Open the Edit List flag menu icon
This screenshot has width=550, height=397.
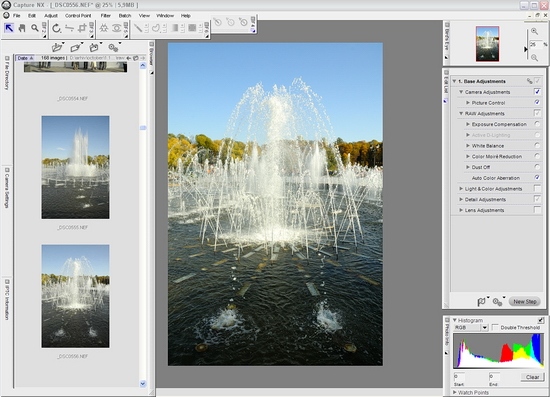tap(482, 302)
